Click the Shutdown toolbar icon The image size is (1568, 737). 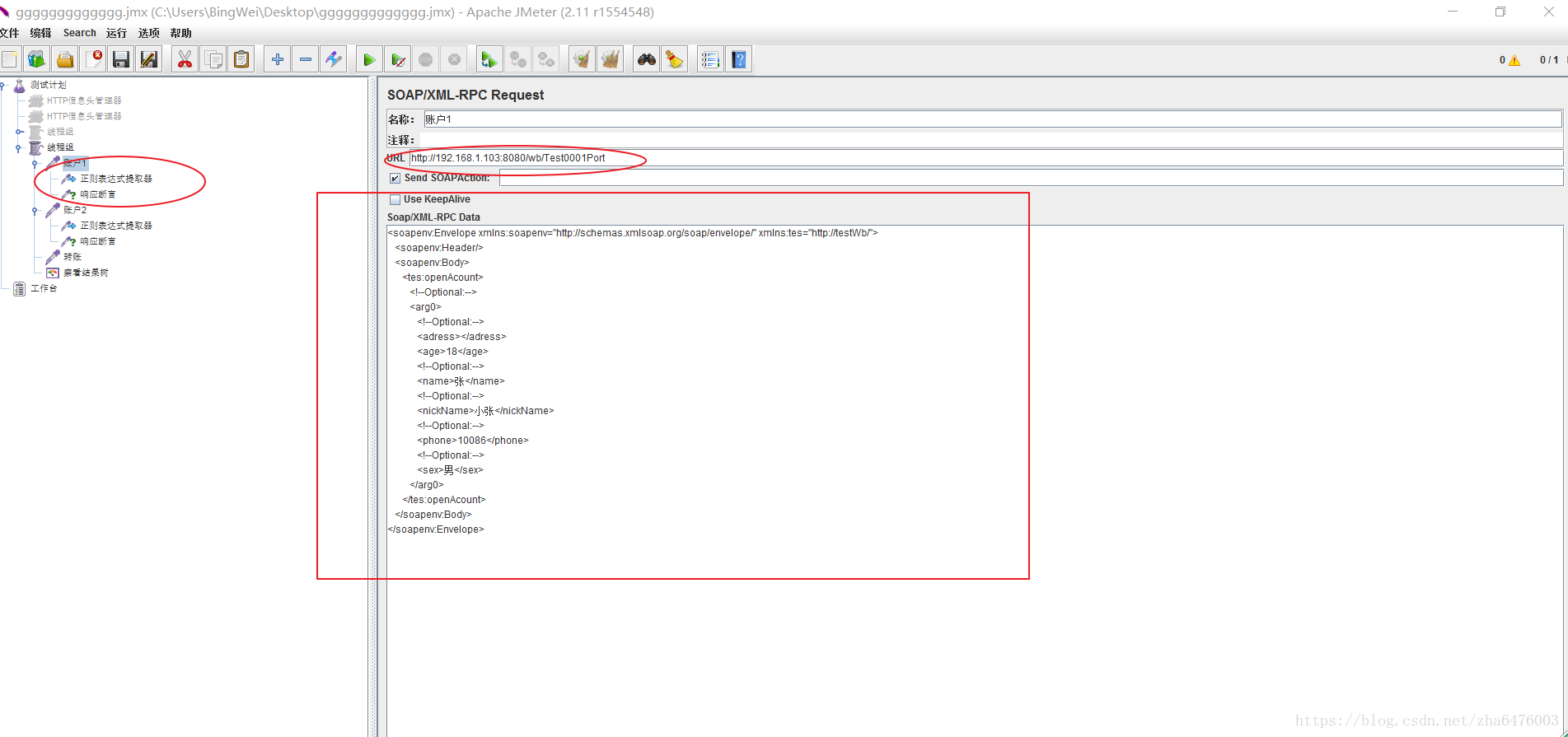pyautogui.click(x=454, y=59)
